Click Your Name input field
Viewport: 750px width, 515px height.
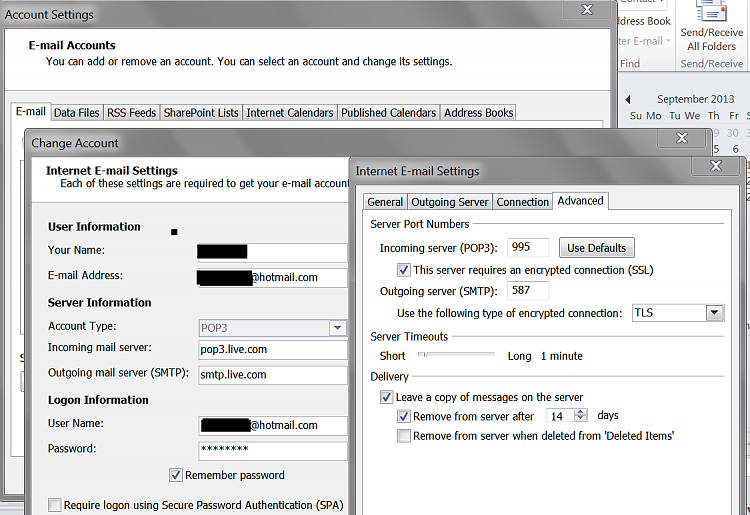tap(273, 252)
